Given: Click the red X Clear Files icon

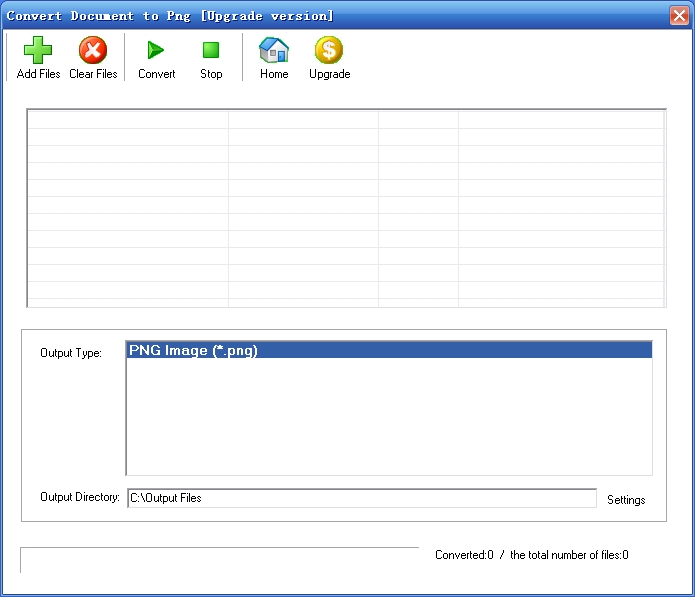Looking at the screenshot, I should [93, 50].
